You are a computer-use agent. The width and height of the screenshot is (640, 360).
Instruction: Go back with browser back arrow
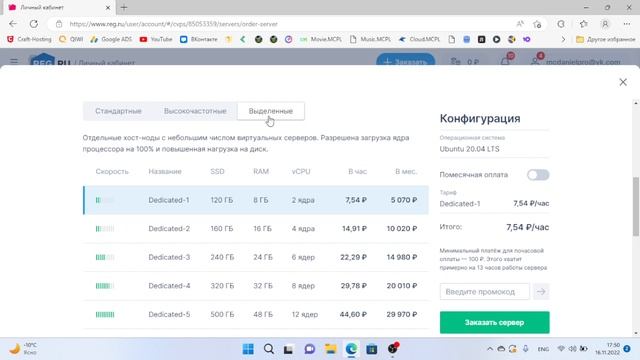pos(13,24)
